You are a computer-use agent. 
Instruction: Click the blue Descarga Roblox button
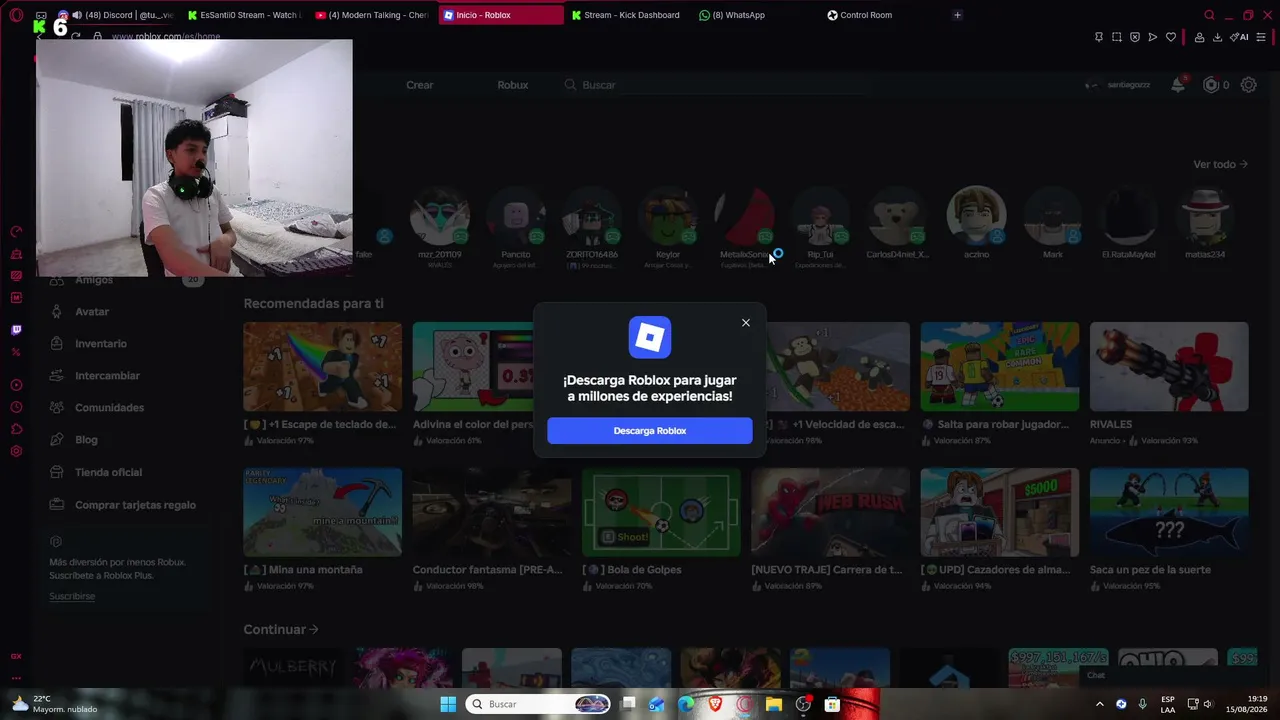[x=650, y=431]
